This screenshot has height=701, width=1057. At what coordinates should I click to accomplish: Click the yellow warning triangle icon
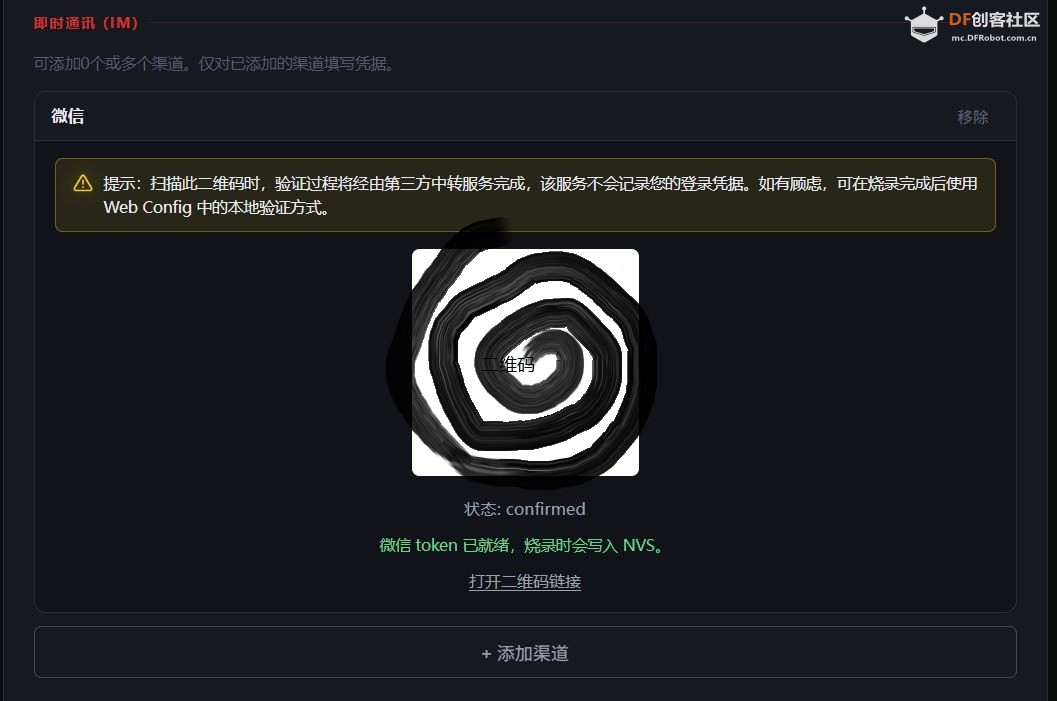[81, 184]
